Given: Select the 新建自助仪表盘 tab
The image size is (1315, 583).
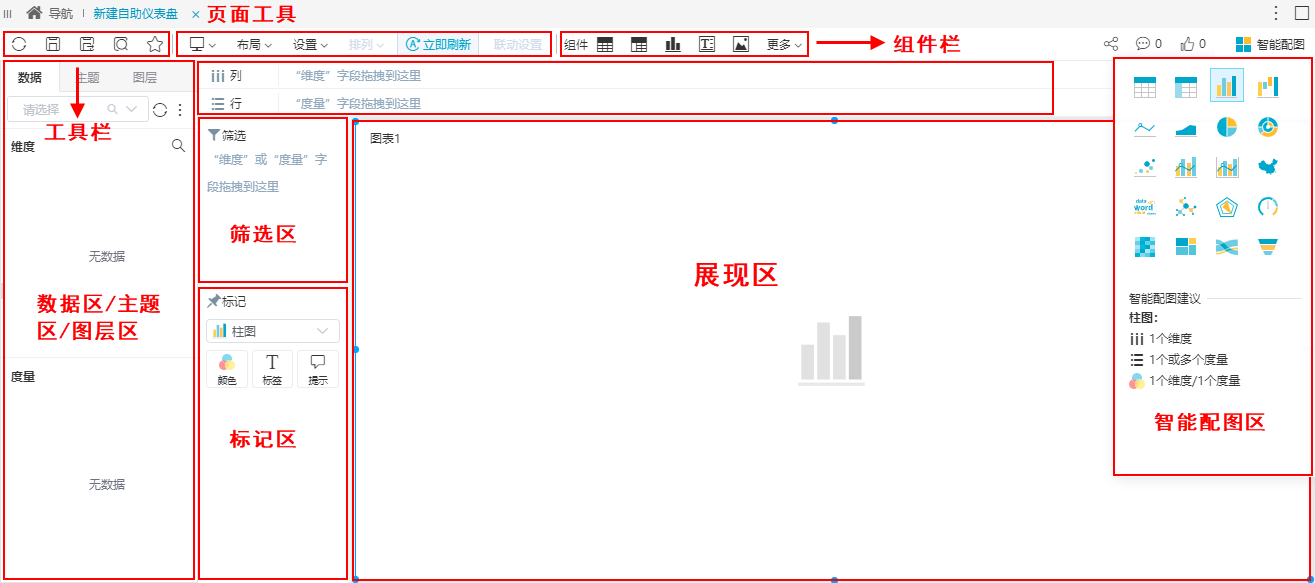Looking at the screenshot, I should 135,14.
